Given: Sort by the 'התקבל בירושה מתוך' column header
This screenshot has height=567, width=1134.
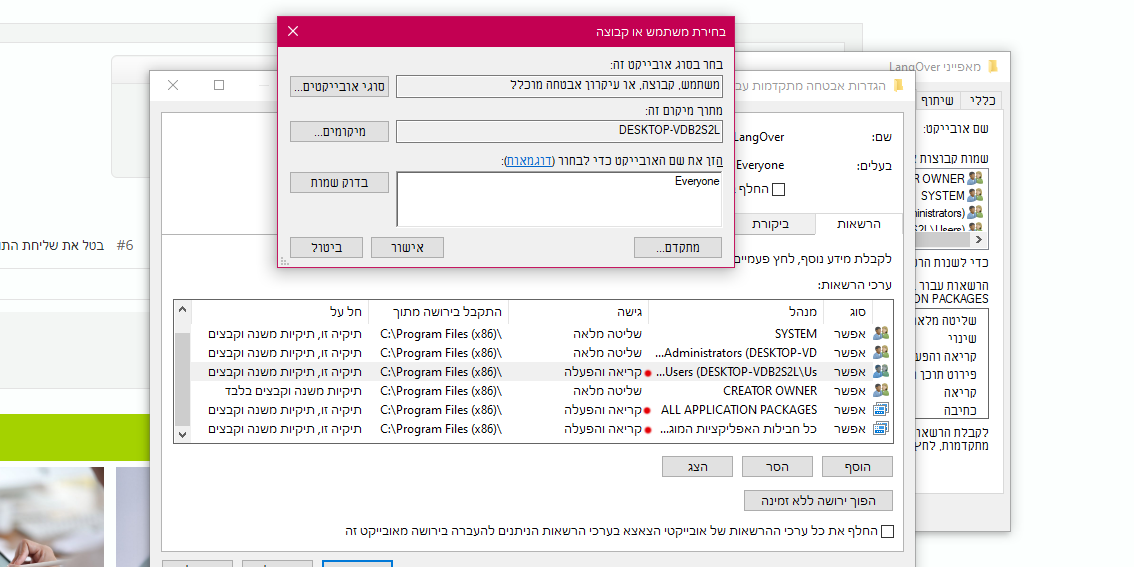Looking at the screenshot, I should click(x=439, y=312).
